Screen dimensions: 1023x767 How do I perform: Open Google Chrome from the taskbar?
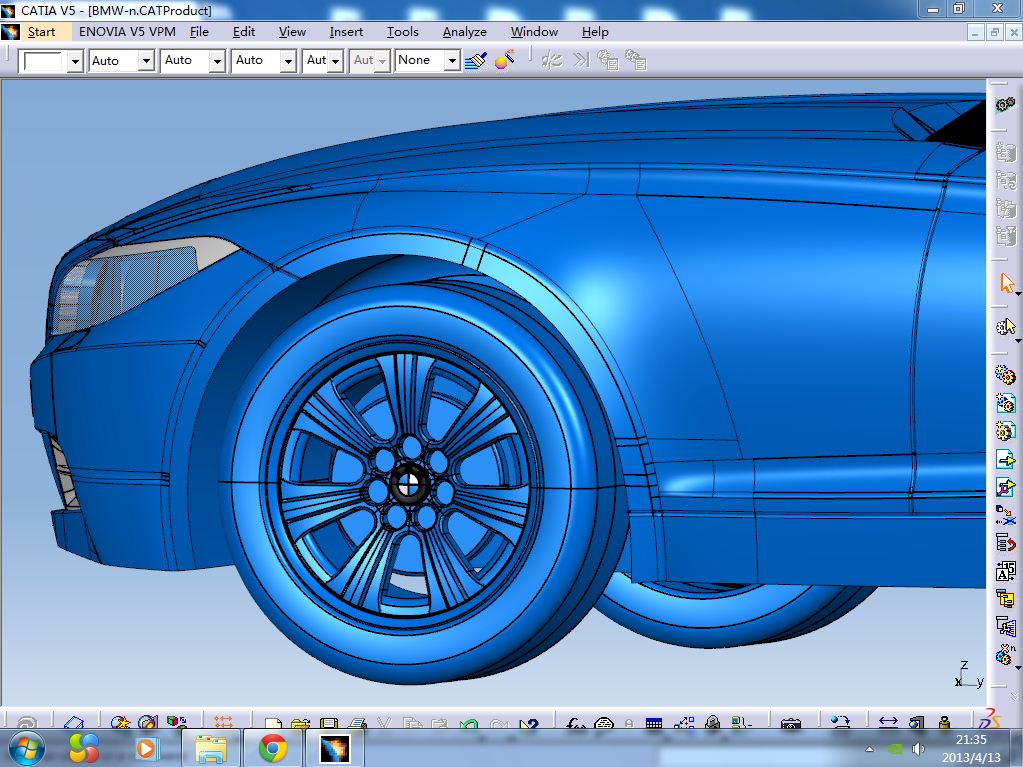click(x=273, y=748)
